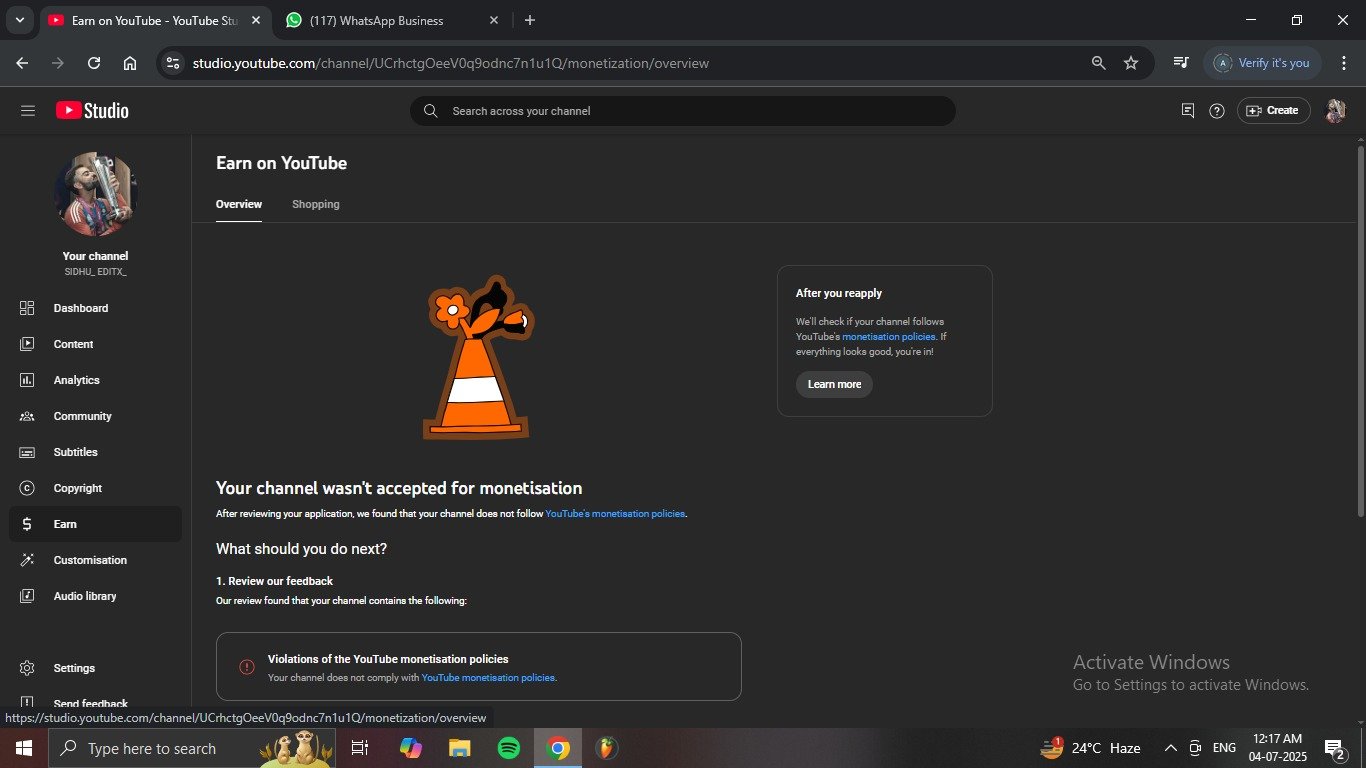Click the weather widget 24°C Haze
Image resolution: width=1366 pixels, height=768 pixels.
tap(1090, 748)
